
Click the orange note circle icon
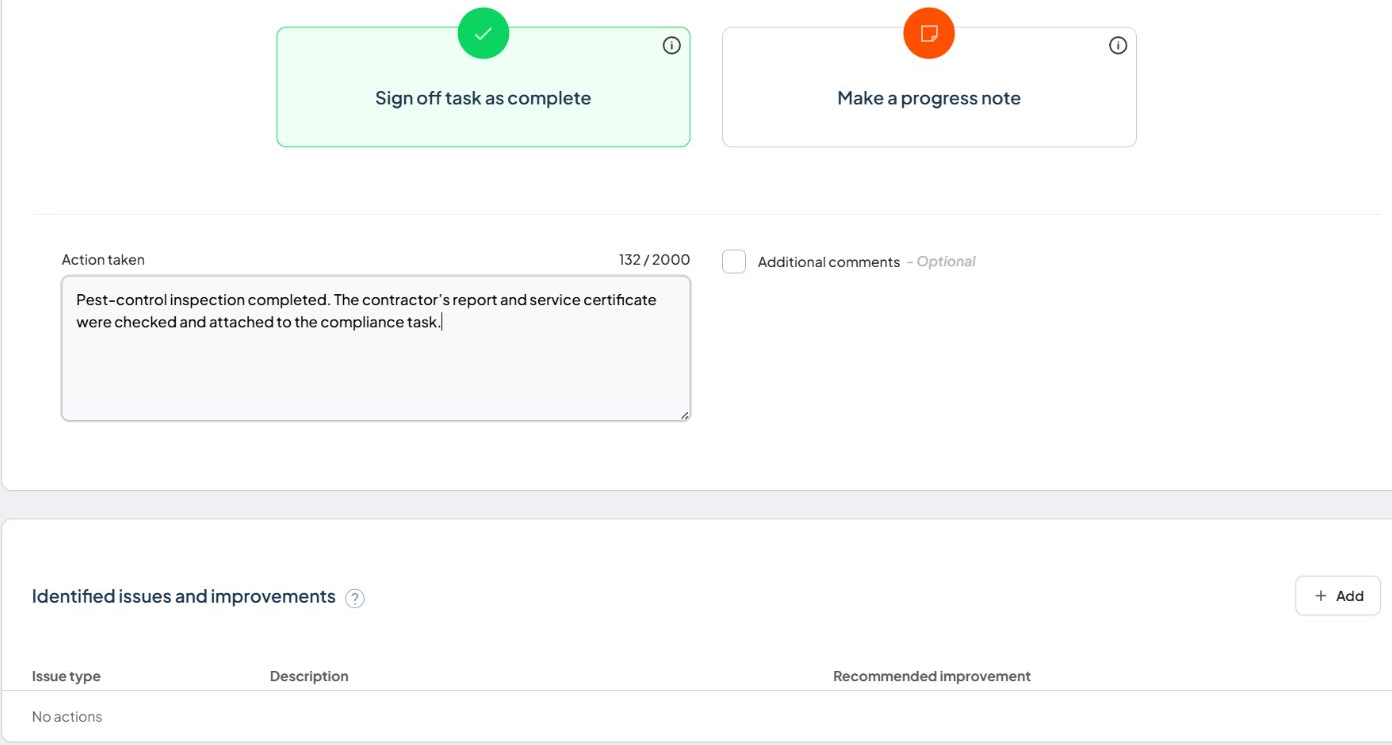pos(929,33)
